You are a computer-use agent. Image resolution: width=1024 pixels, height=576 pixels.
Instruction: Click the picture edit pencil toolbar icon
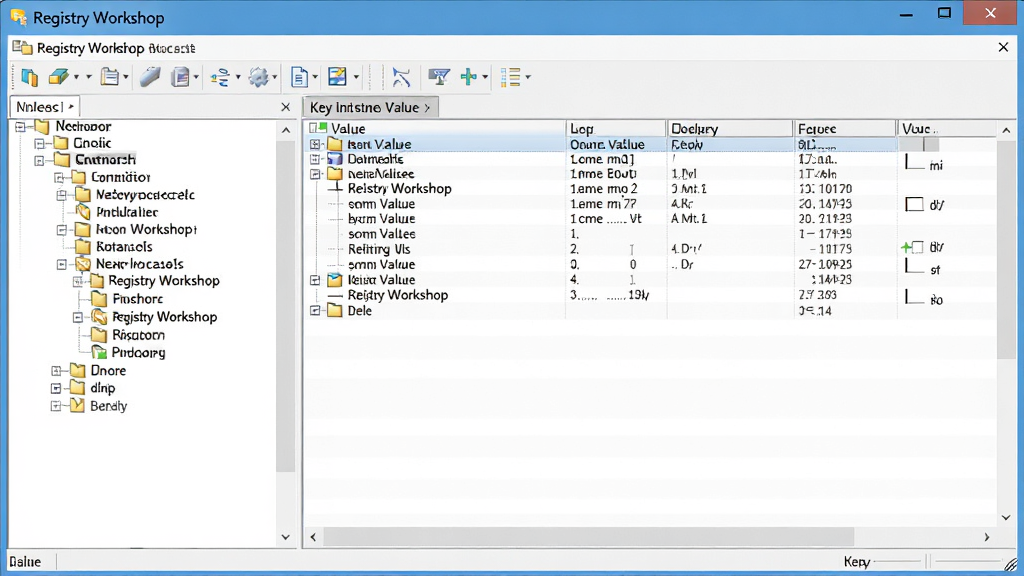338,77
